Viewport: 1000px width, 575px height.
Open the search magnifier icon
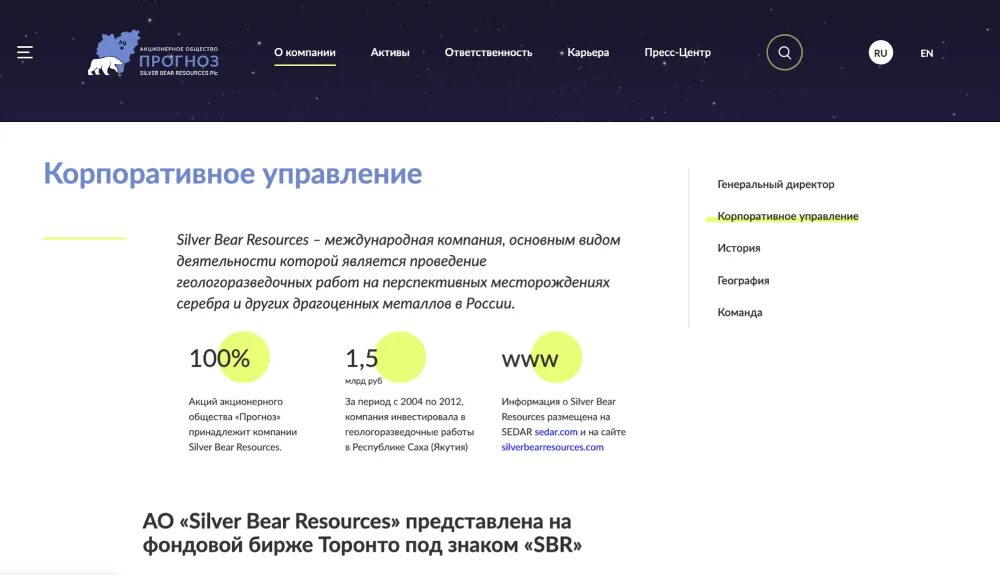[x=784, y=52]
